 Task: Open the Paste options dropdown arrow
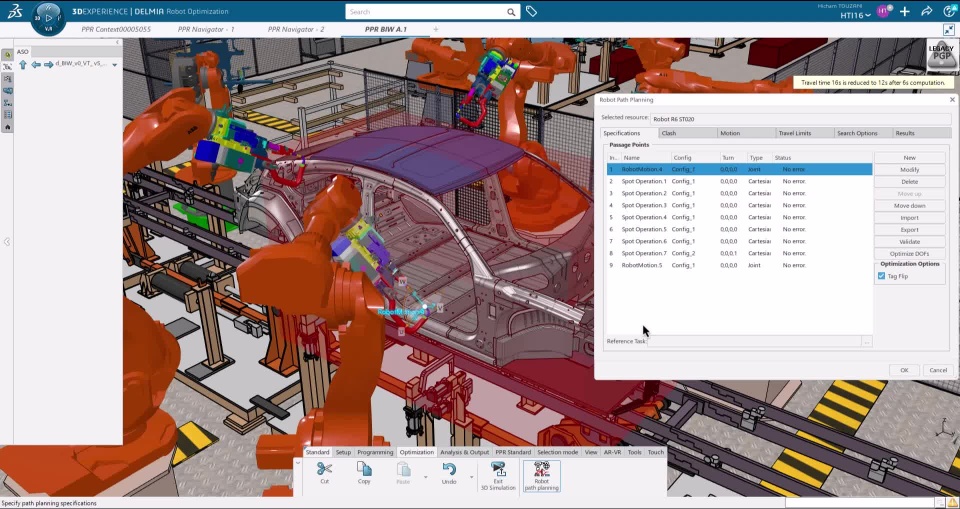tap(426, 476)
